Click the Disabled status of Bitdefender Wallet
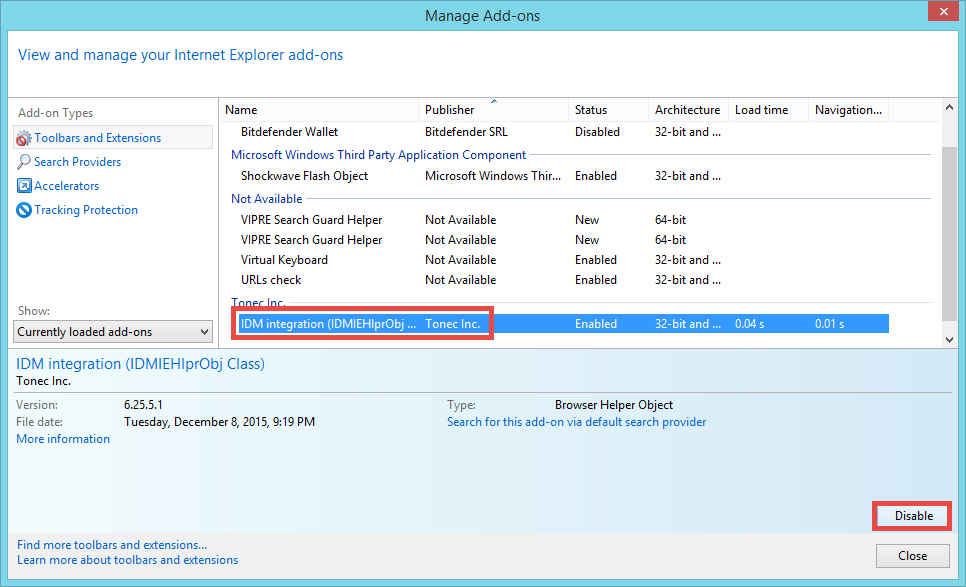966x587 pixels. coord(597,132)
